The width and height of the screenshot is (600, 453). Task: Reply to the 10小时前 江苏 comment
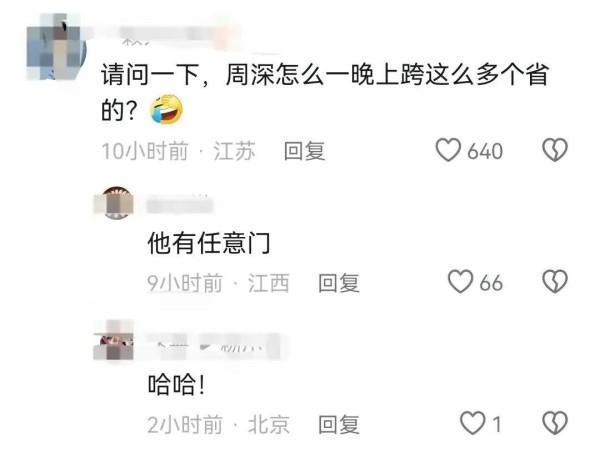click(x=305, y=151)
